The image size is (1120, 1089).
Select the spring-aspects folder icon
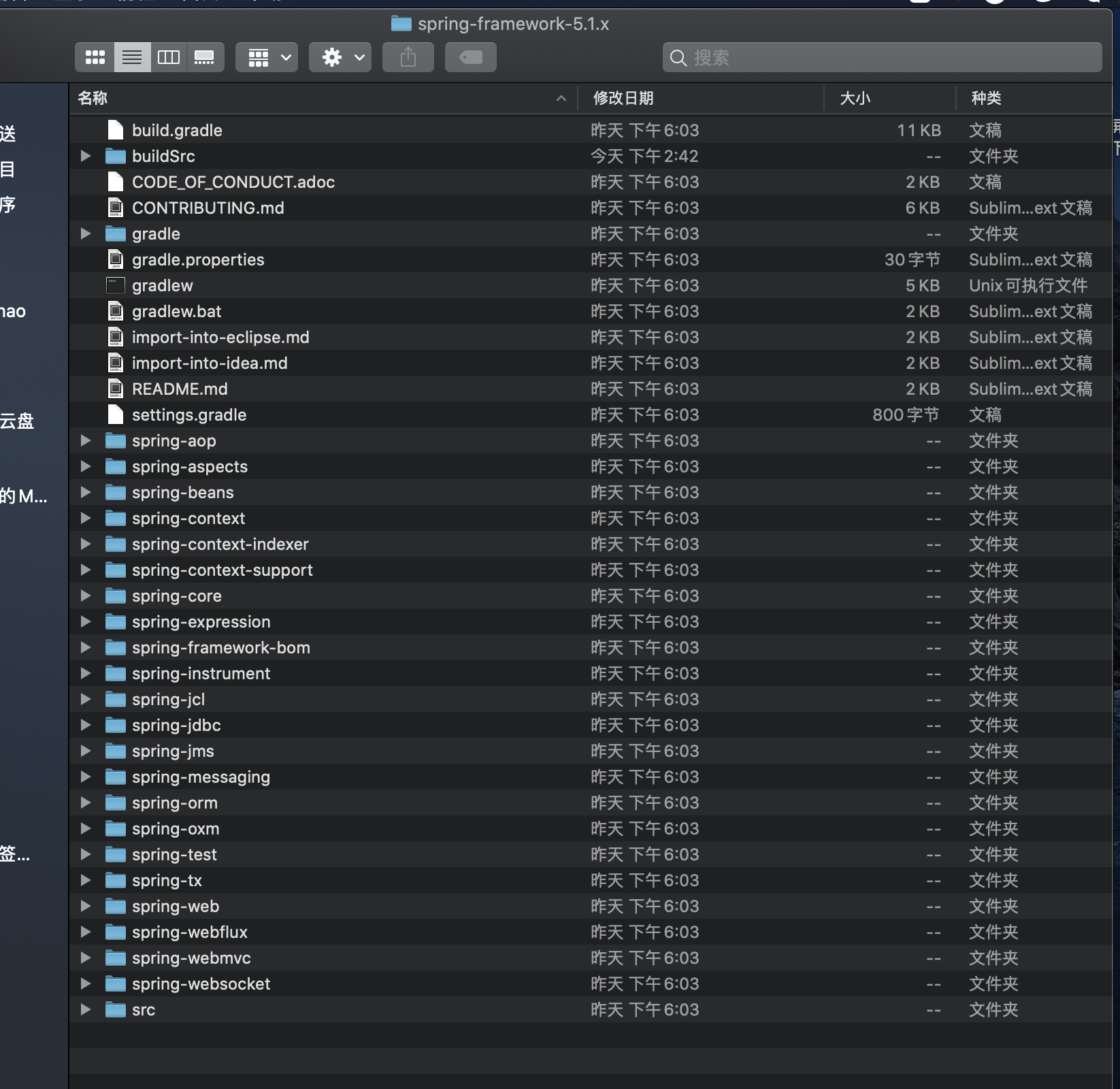pyautogui.click(x=116, y=466)
